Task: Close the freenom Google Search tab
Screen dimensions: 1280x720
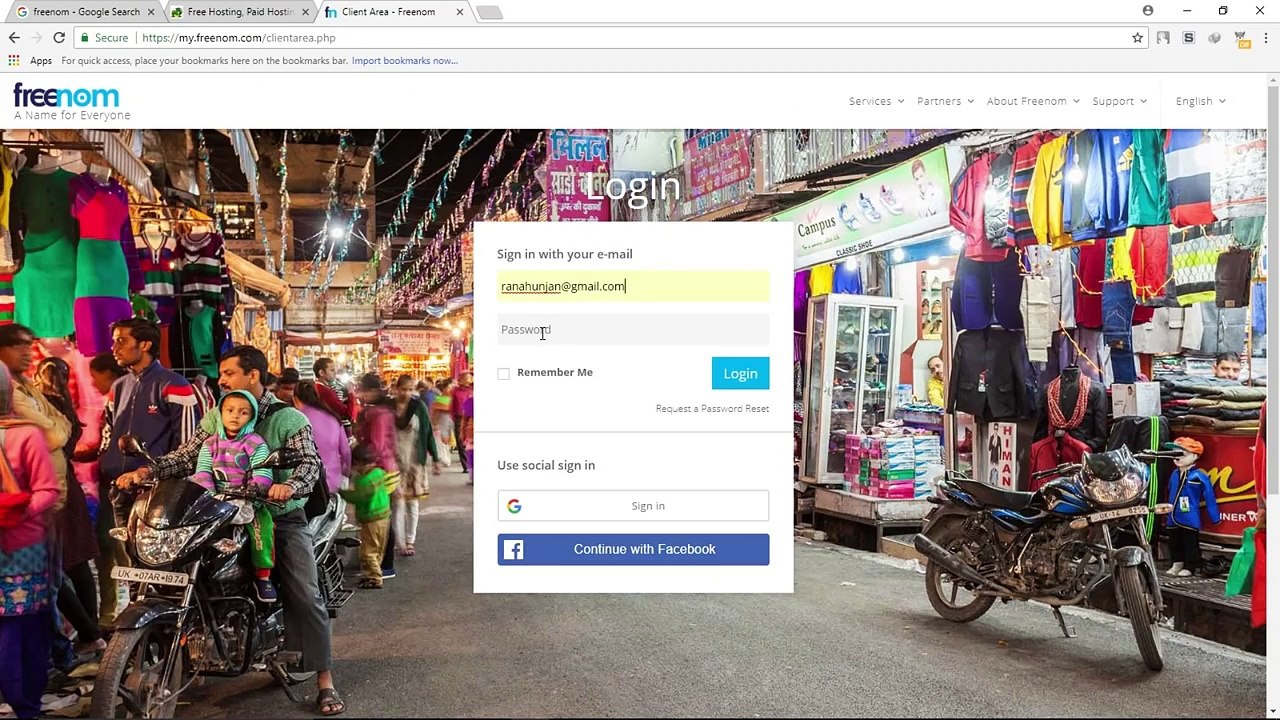Action: [152, 12]
